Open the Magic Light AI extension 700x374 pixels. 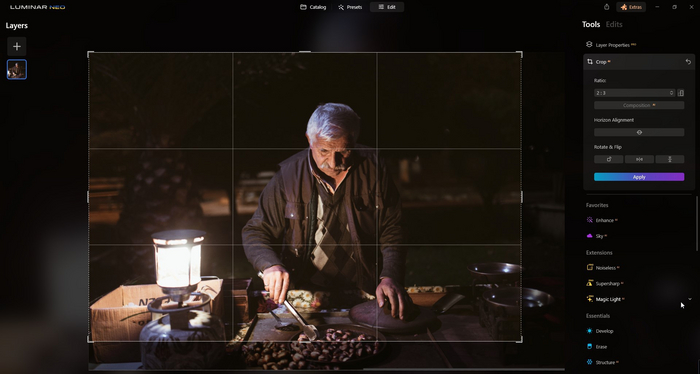[605, 299]
